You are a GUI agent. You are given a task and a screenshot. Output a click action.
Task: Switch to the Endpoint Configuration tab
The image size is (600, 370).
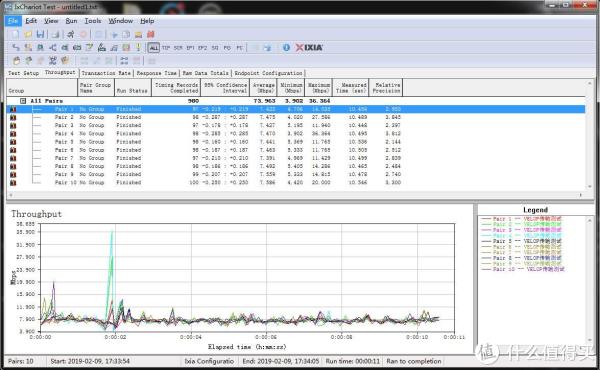[268, 73]
